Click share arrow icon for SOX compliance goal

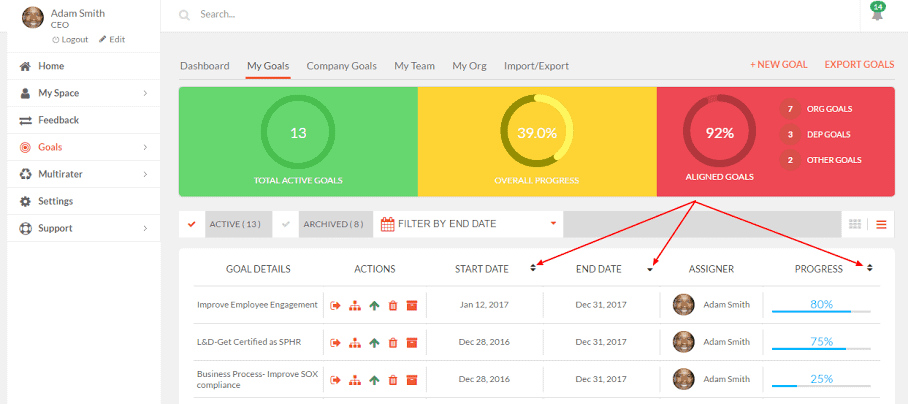(335, 380)
